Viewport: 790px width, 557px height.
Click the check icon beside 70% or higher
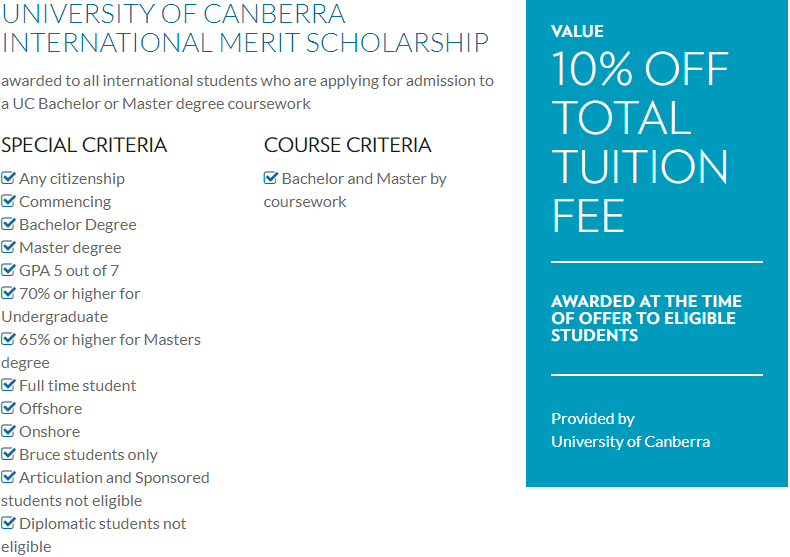[8, 293]
